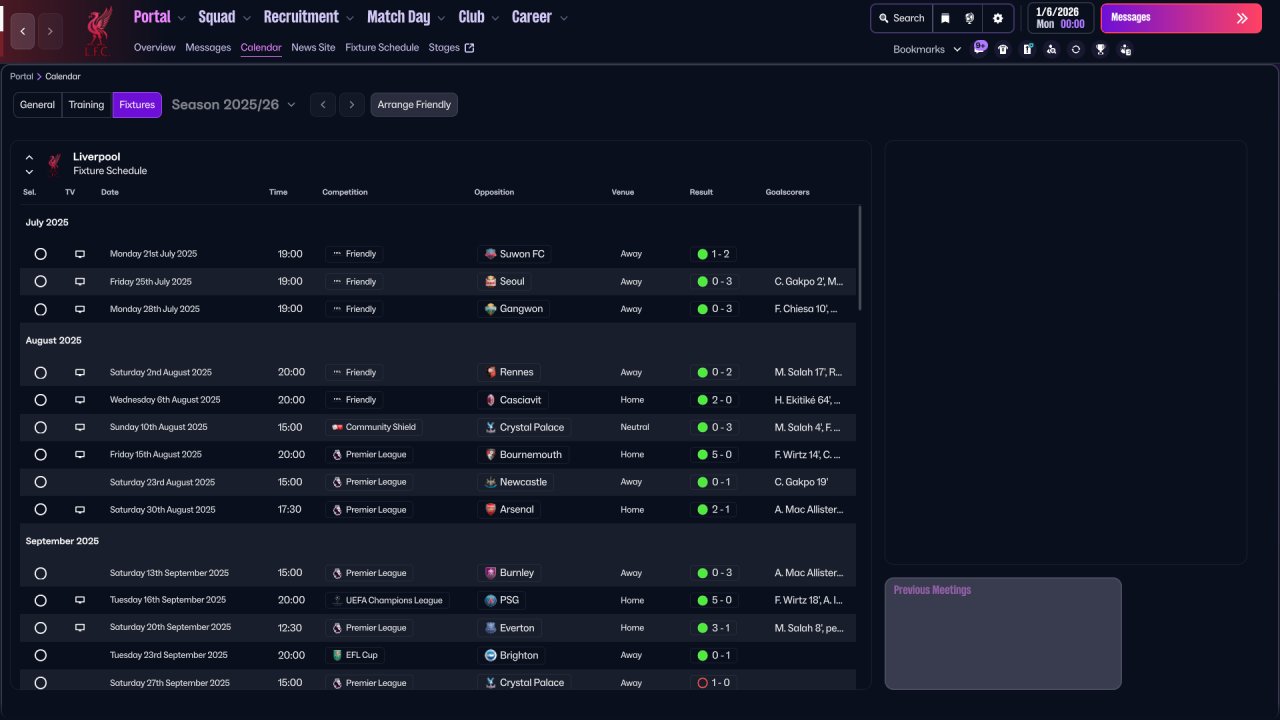Open the Fixture Schedule sub-tab

[382, 47]
